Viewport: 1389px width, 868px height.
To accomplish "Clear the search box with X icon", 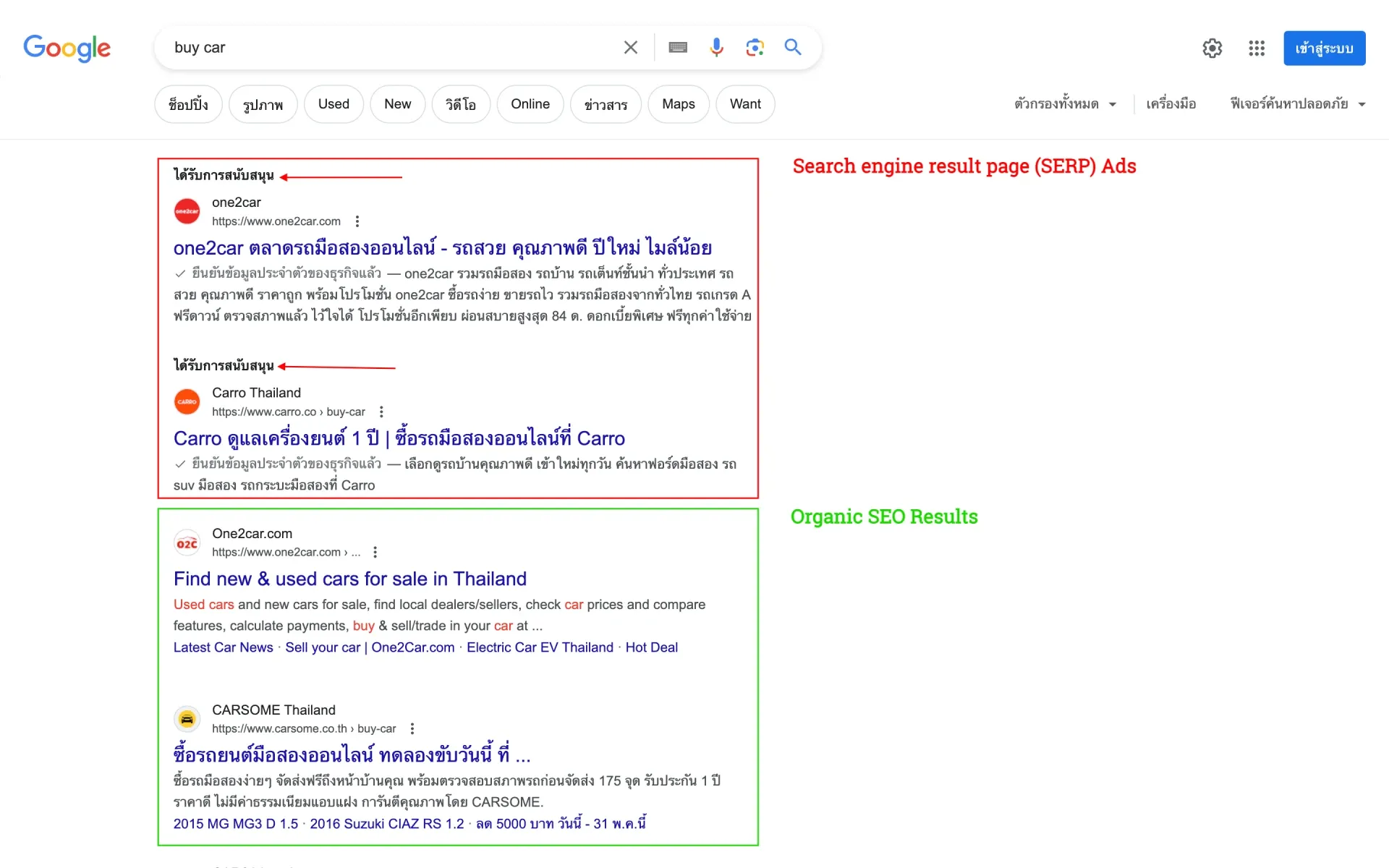I will (631, 48).
